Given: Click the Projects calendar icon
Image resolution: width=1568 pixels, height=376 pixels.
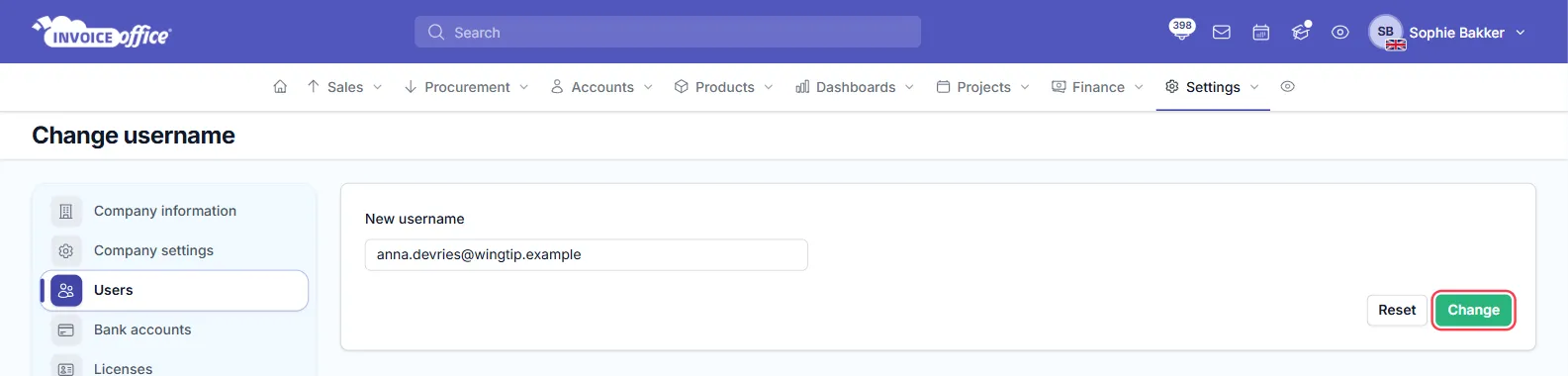Looking at the screenshot, I should tap(943, 87).
